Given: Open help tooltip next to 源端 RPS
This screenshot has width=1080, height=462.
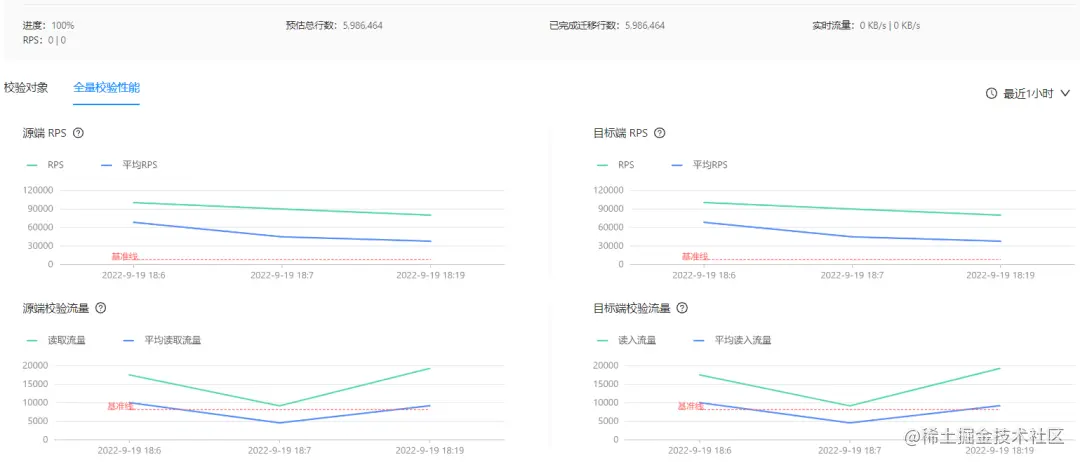Looking at the screenshot, I should pyautogui.click(x=79, y=134).
